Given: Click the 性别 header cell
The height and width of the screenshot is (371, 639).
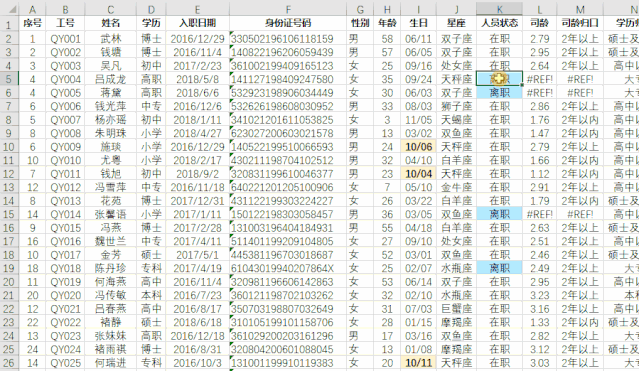Looking at the screenshot, I should click(x=360, y=23).
